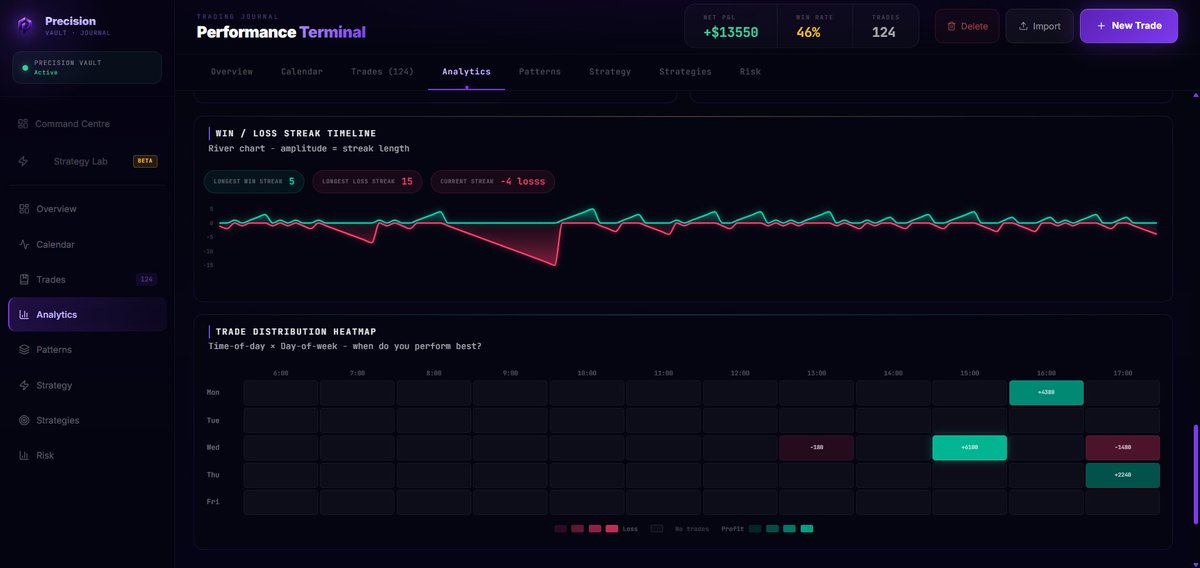Click the BETA badge next to Strategy Lab
Image resolution: width=1200 pixels, height=568 pixels.
145,161
